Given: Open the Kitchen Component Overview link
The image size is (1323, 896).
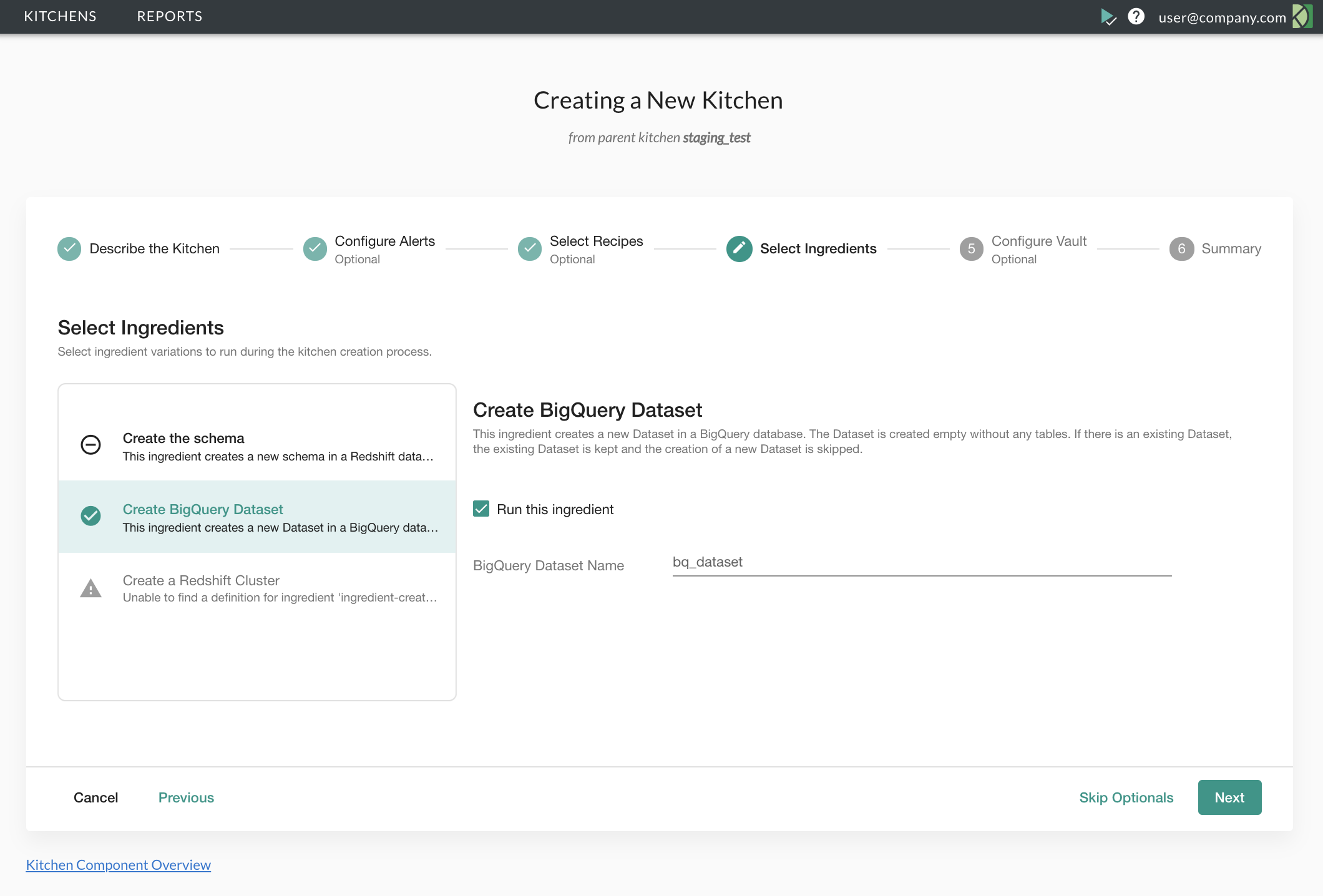Looking at the screenshot, I should click(119, 865).
